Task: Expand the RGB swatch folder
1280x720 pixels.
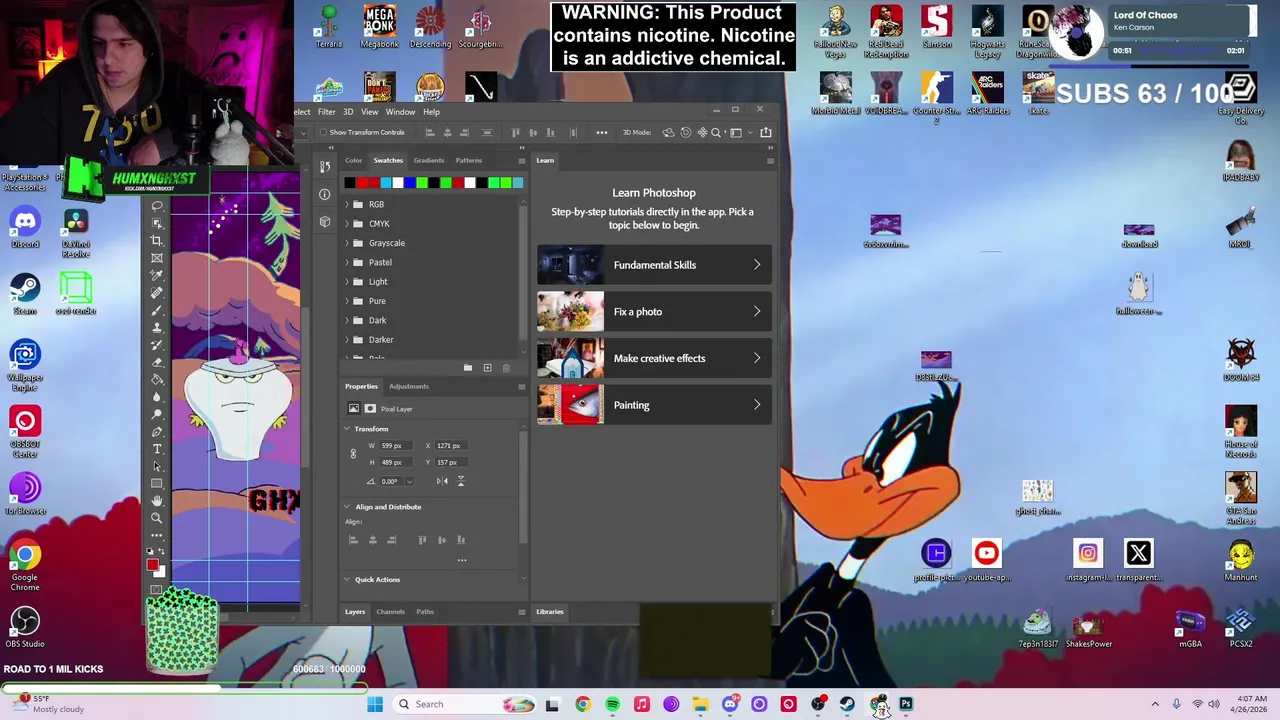Action: (x=347, y=204)
